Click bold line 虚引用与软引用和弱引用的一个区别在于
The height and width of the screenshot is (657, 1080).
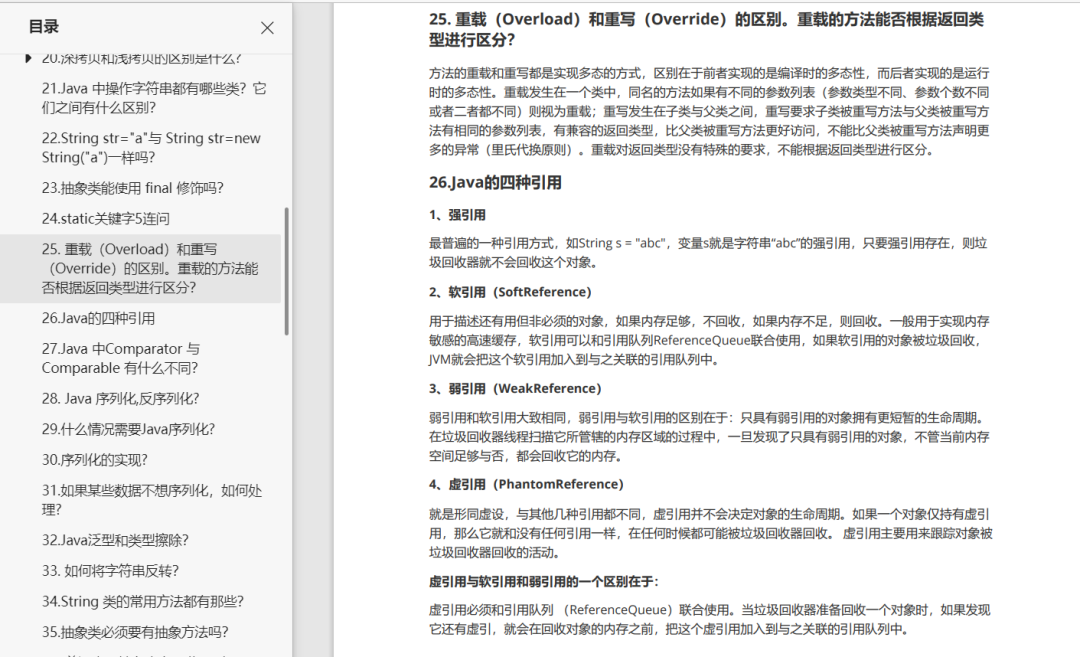(x=543, y=582)
